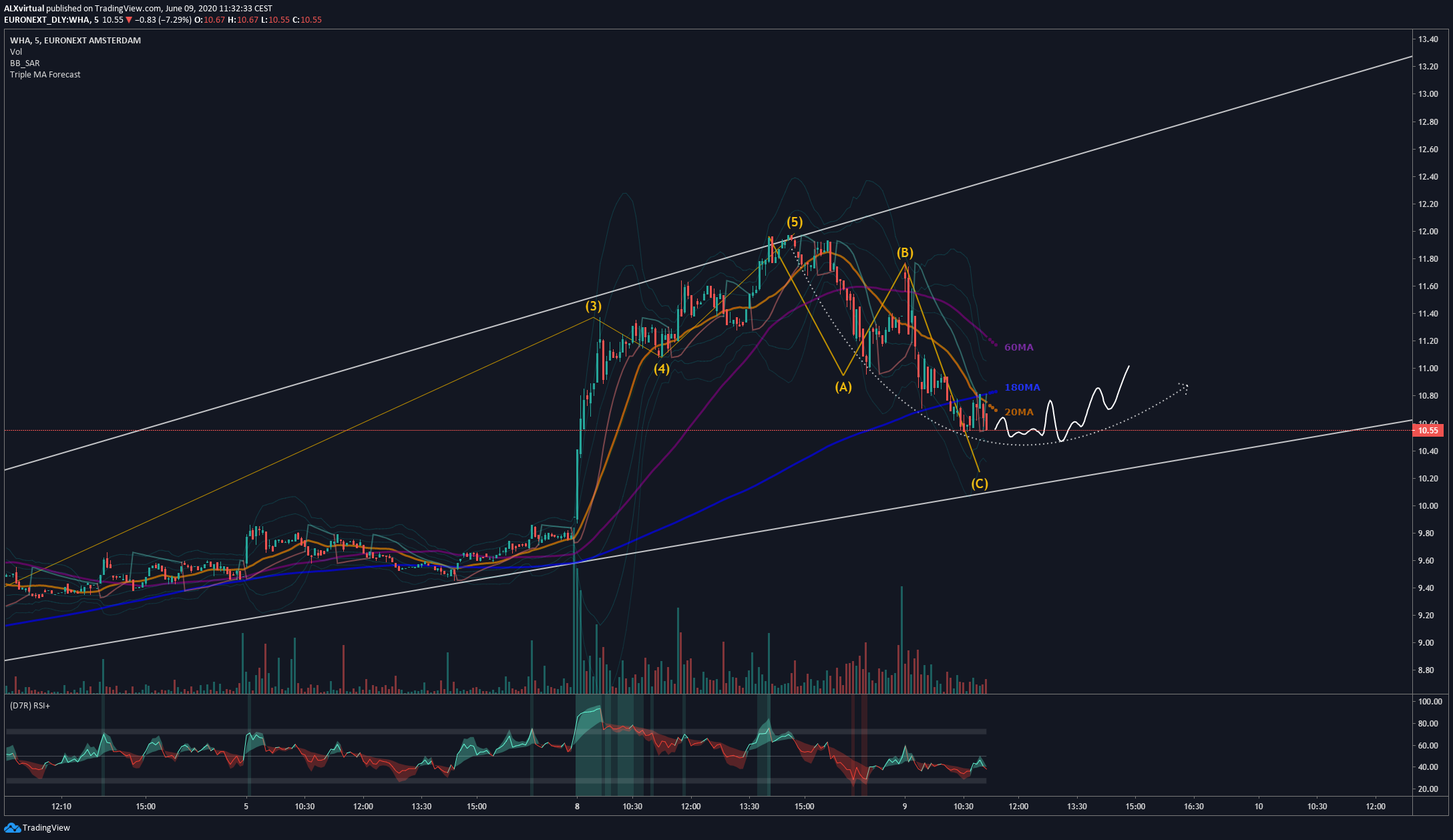Screen dimensions: 1453x840
Task: Select the Vol indicator label
Action: [x=16, y=51]
